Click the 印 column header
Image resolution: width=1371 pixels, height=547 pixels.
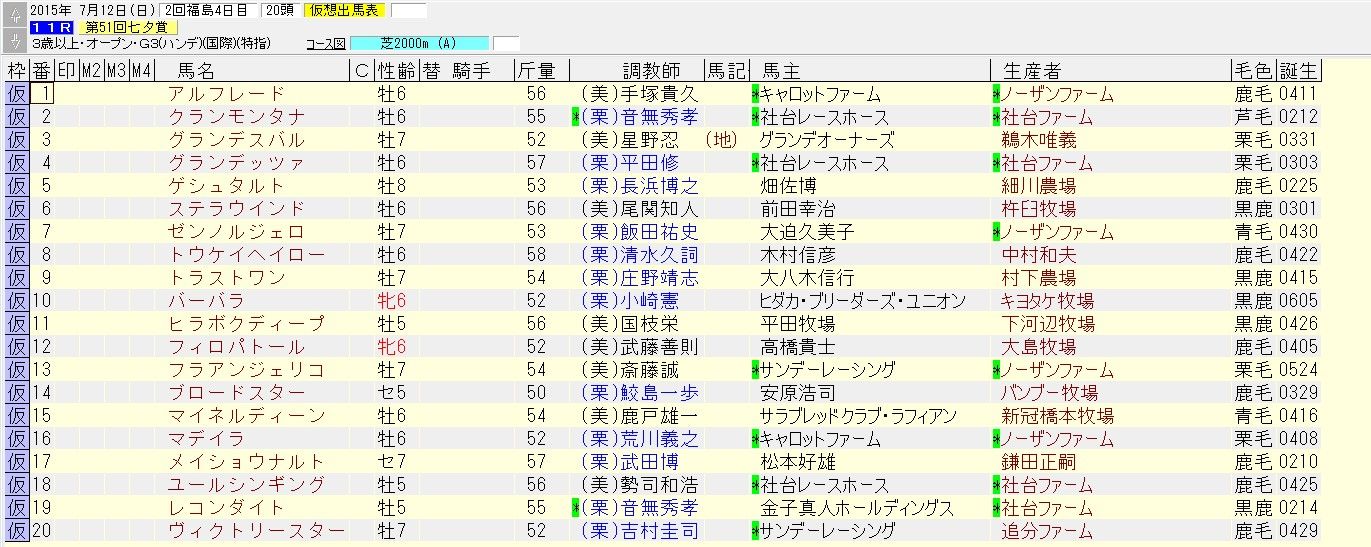[x=66, y=71]
